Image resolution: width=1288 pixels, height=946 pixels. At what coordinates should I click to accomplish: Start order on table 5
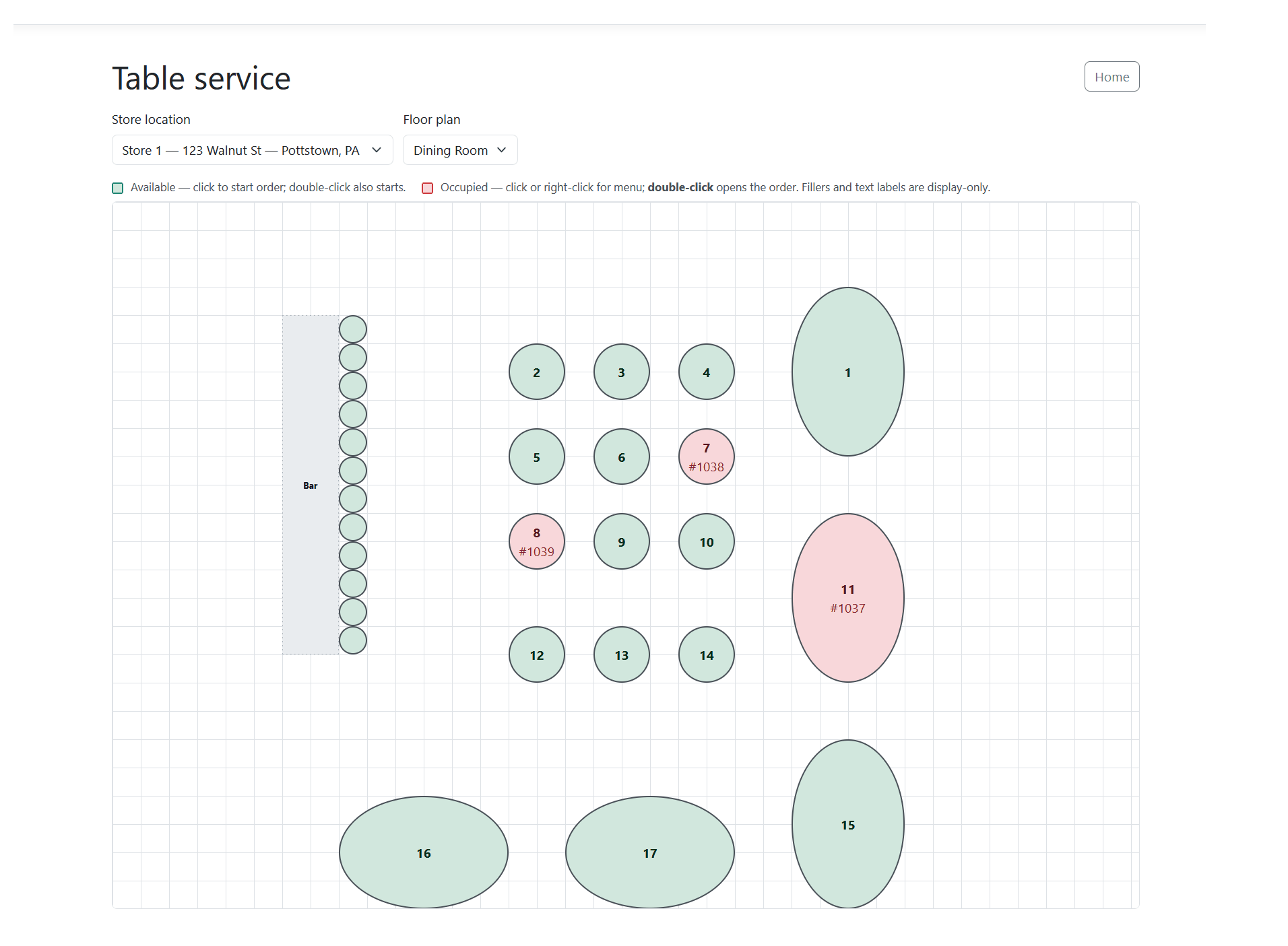point(536,457)
